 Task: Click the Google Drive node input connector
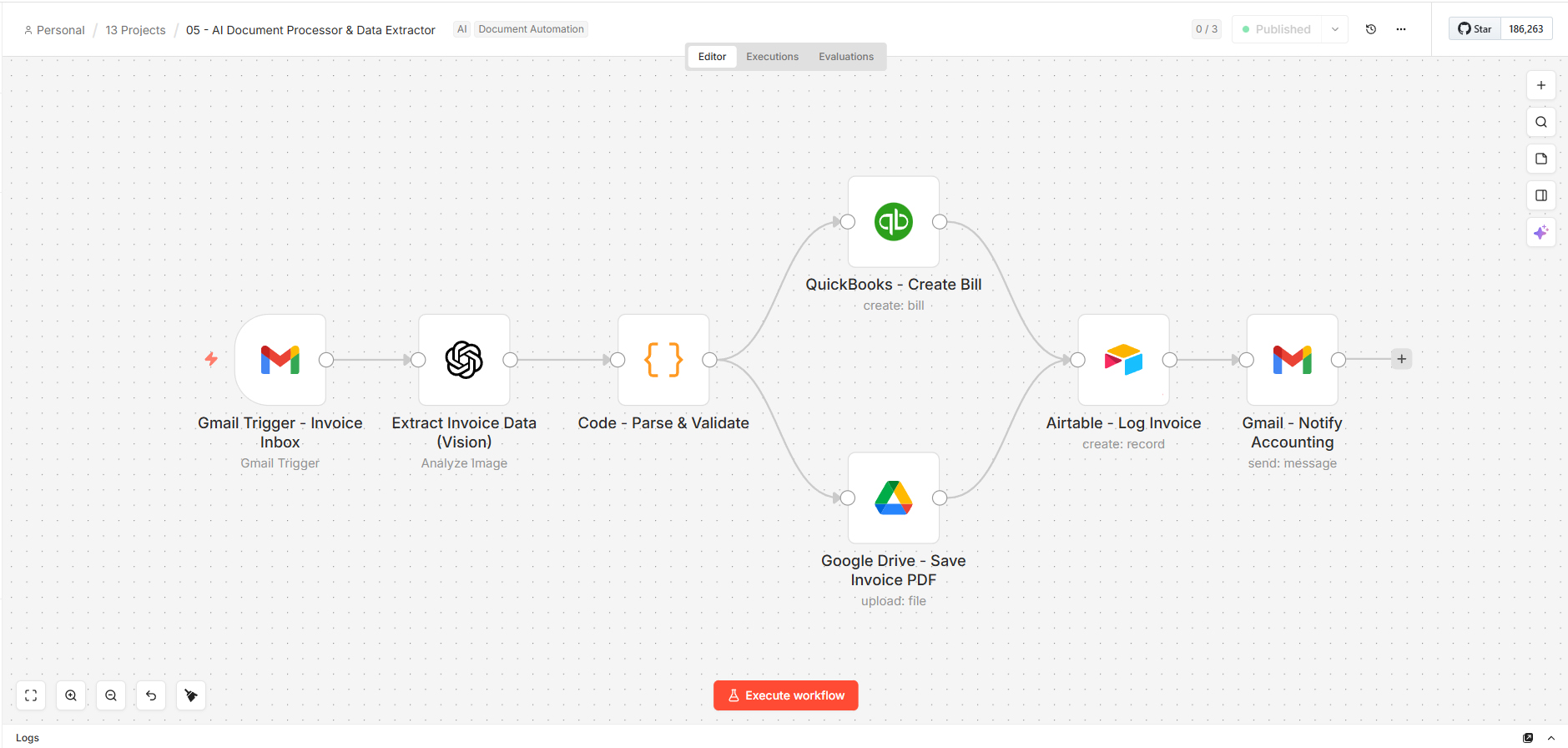click(848, 498)
